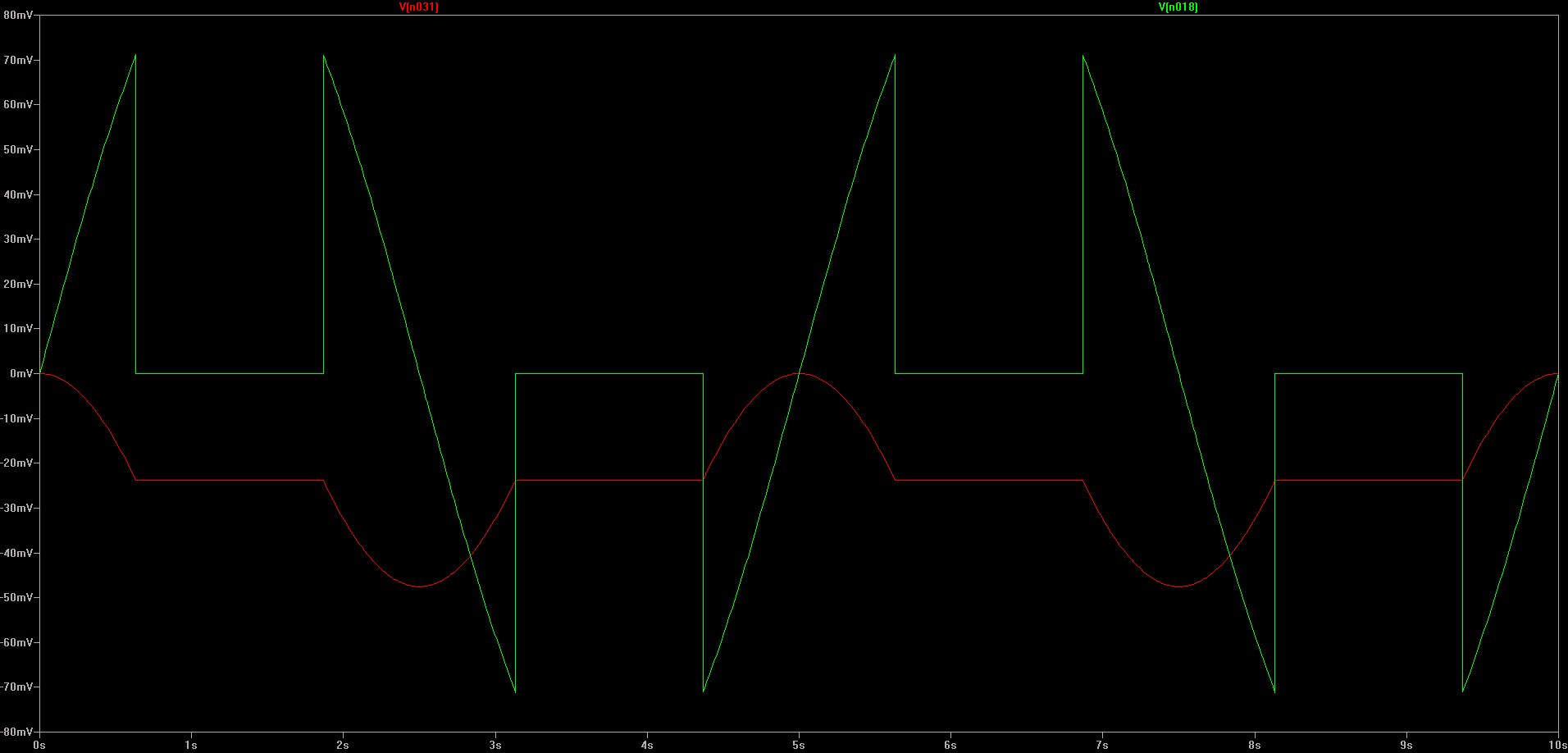
Task: Click the -30mV vertical axis label
Action: tap(17, 508)
